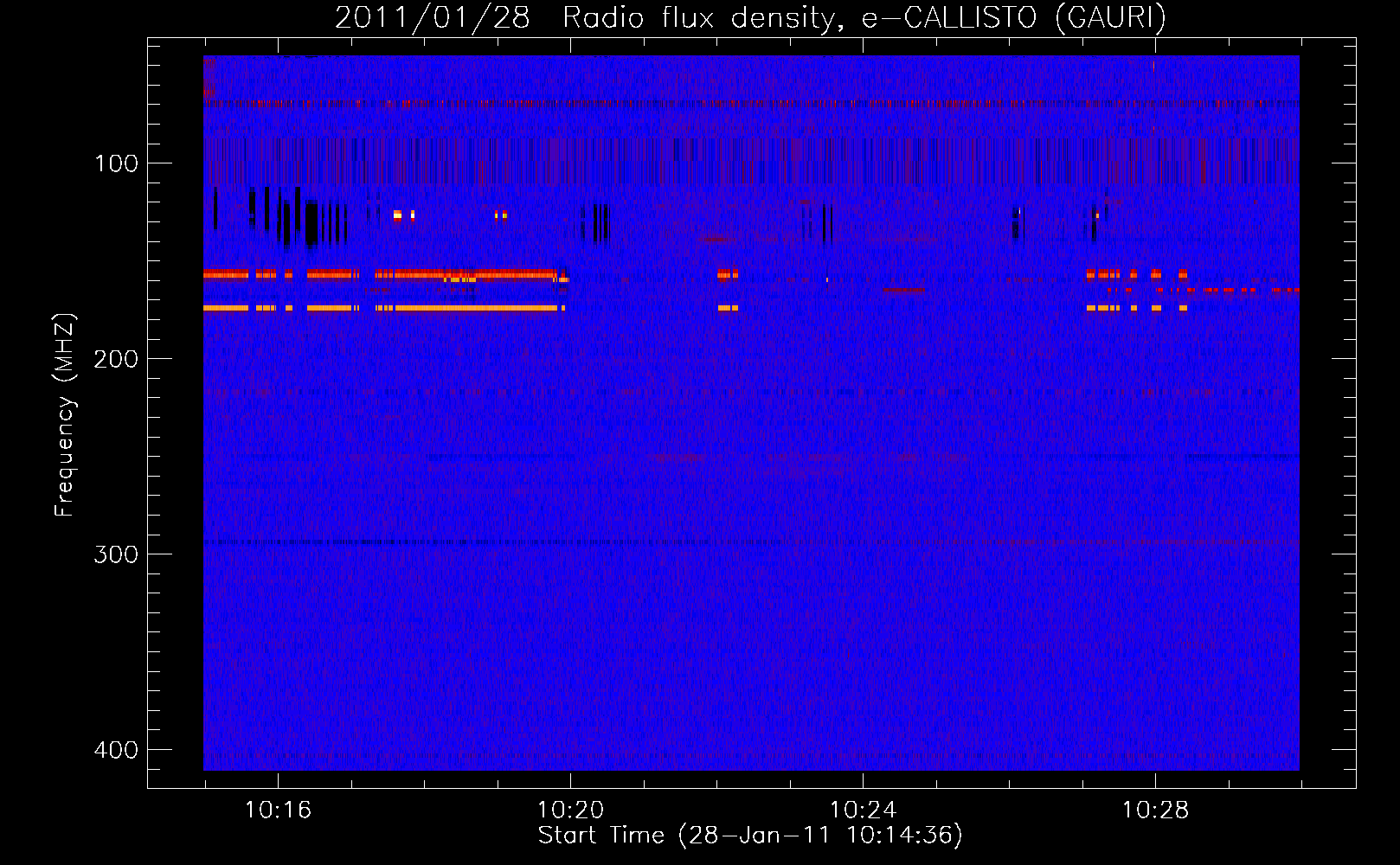Click the 'Frequency (MHZ)' y-axis label
The image size is (1400, 865).
click(x=65, y=415)
